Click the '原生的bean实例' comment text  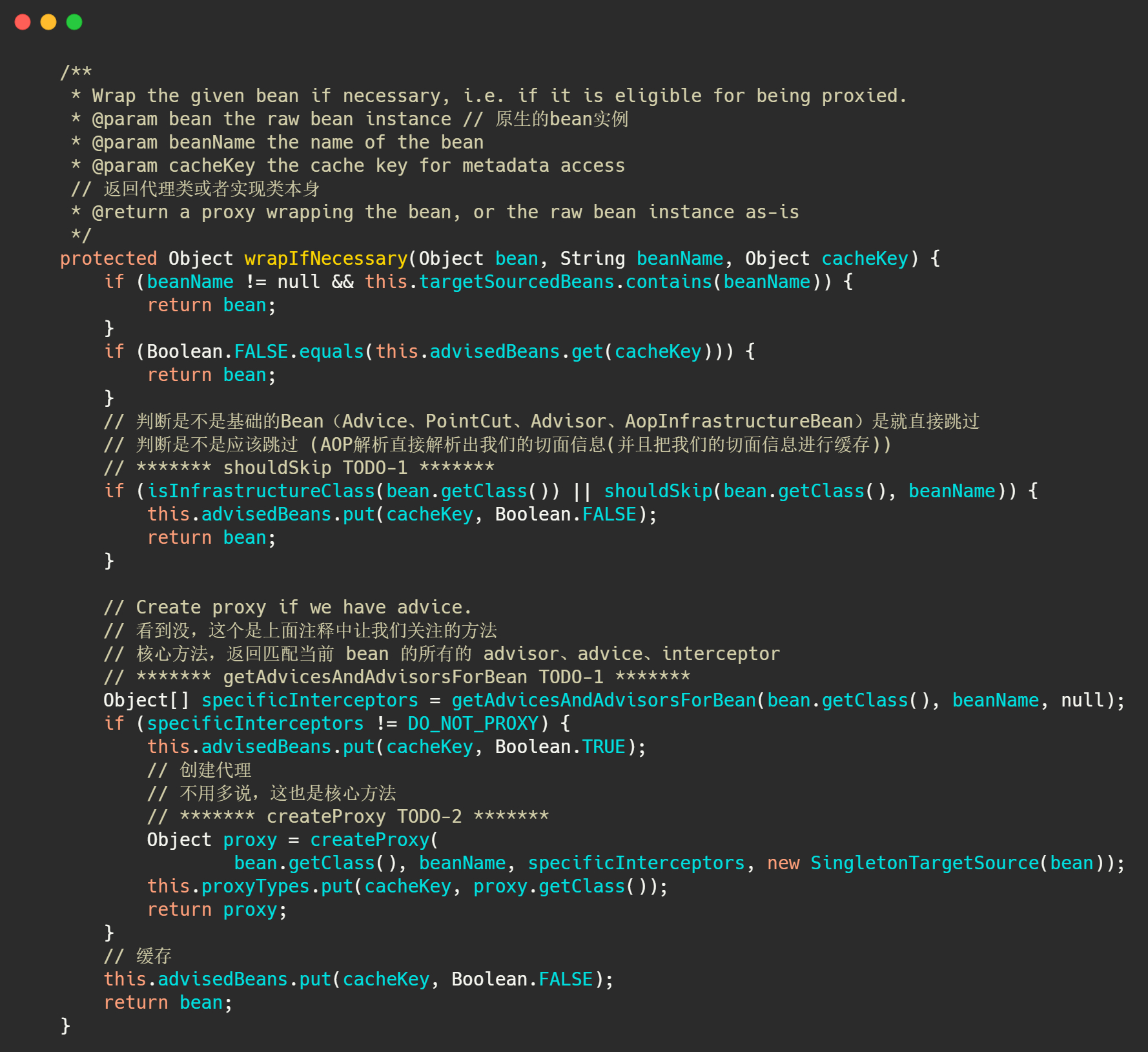click(562, 119)
